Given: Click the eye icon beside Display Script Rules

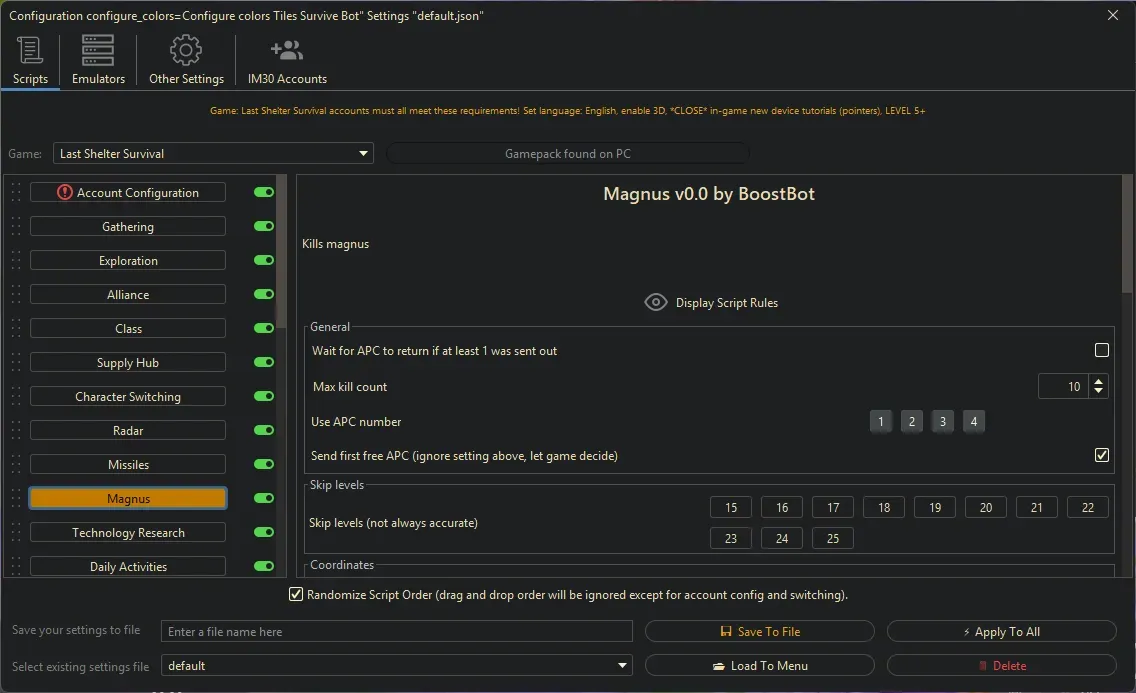Looking at the screenshot, I should pyautogui.click(x=656, y=302).
